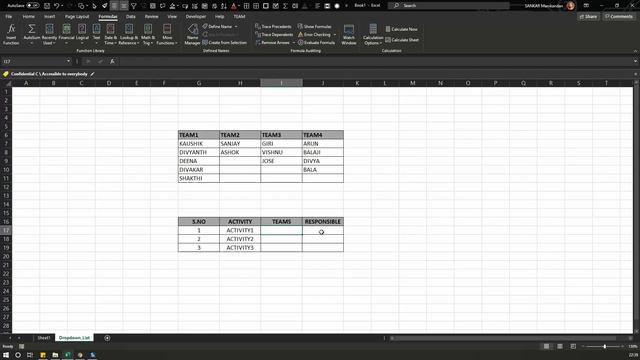Click Calculate Now
640x360 pixels.
pos(402,29)
